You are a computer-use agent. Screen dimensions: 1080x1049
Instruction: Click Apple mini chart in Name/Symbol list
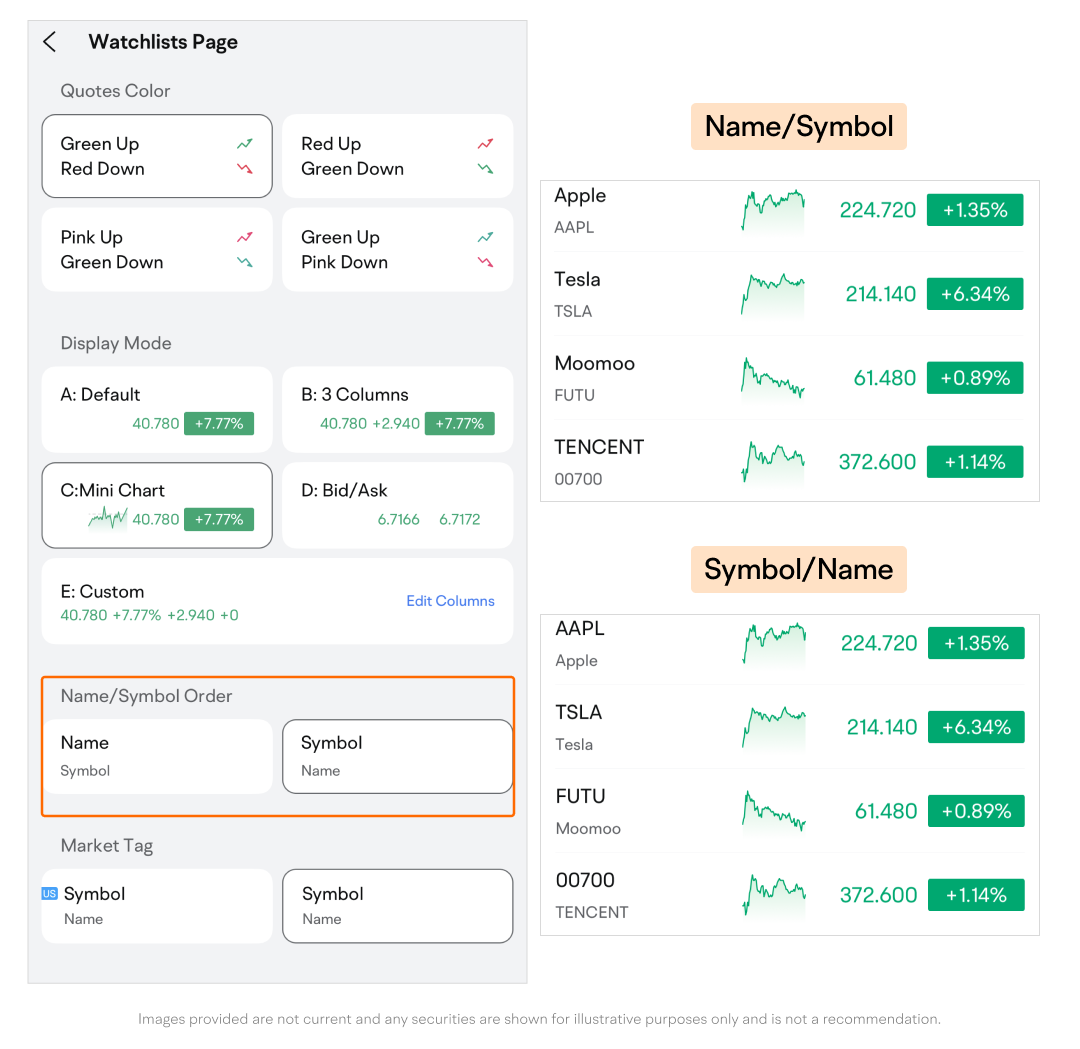click(x=773, y=210)
